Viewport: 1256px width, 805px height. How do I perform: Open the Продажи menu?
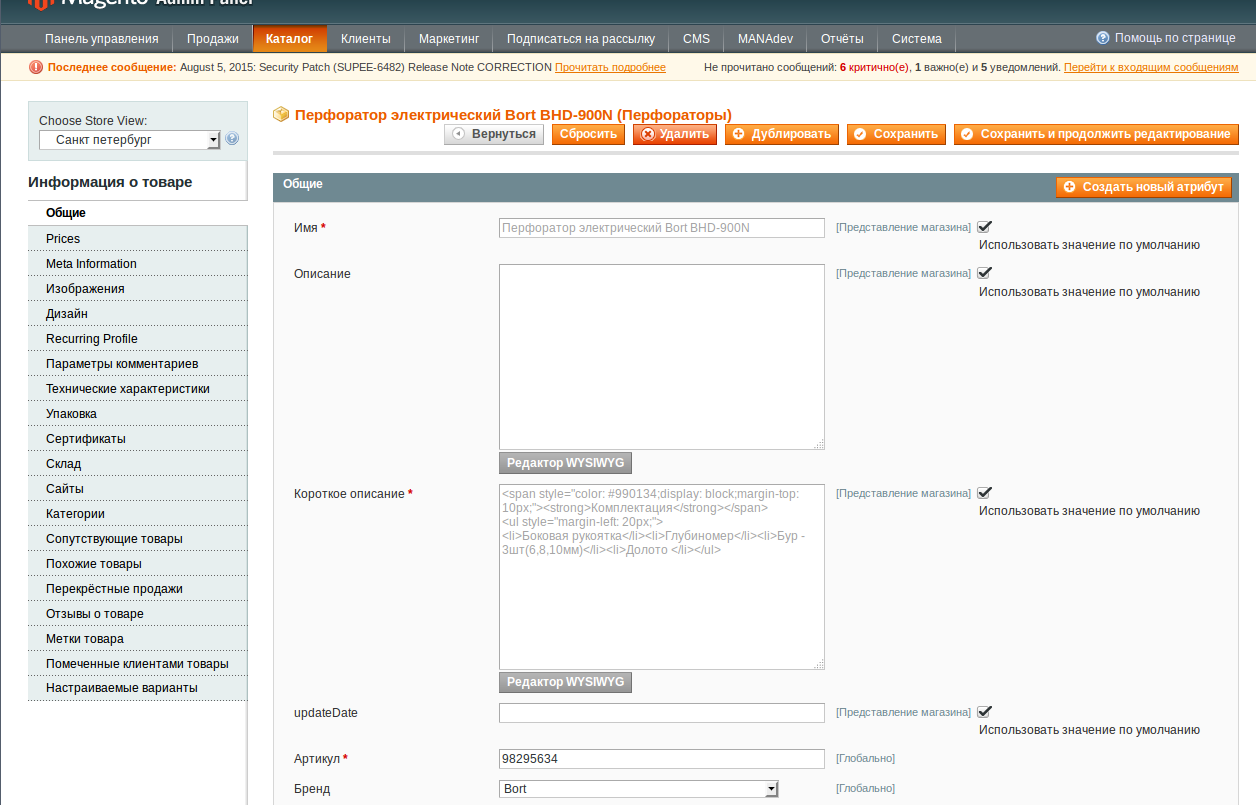(213, 39)
